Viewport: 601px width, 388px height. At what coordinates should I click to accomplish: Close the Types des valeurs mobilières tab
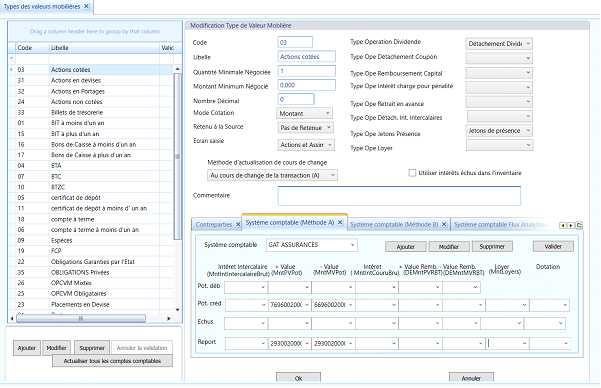pyautogui.click(x=86, y=6)
